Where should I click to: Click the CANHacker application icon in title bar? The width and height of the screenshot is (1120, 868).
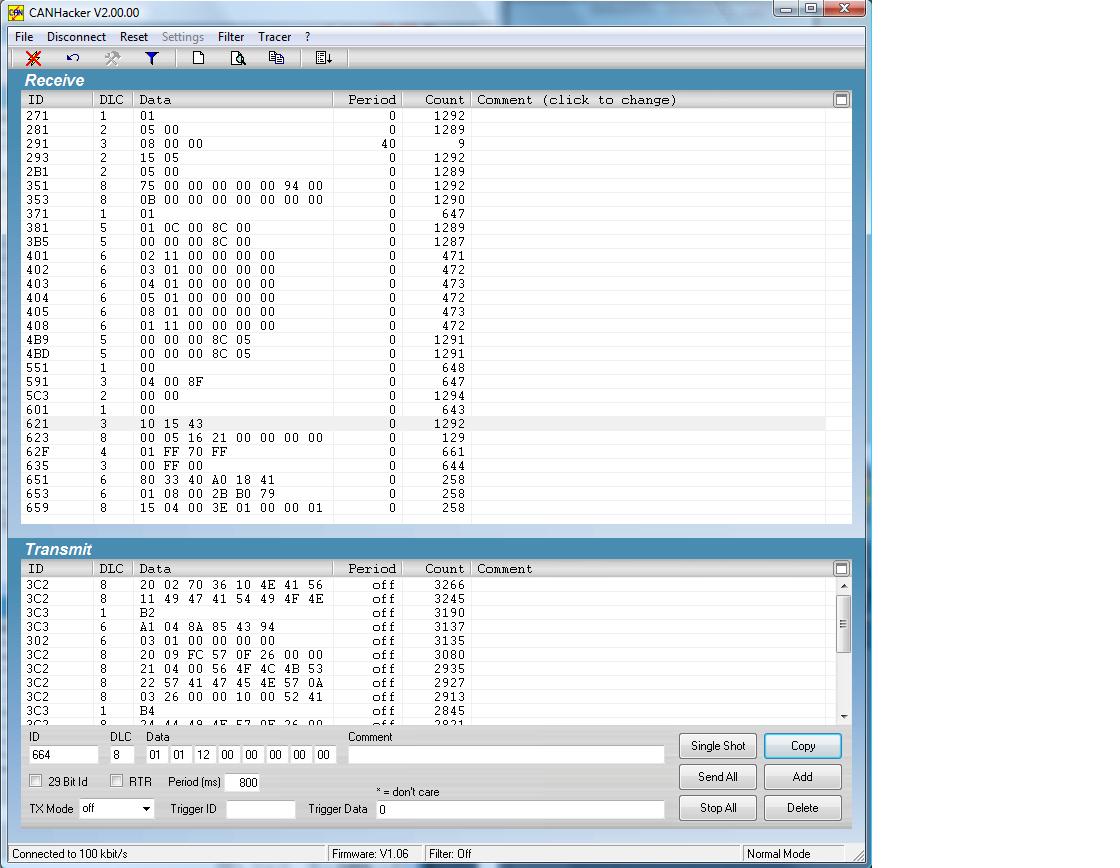[16, 12]
